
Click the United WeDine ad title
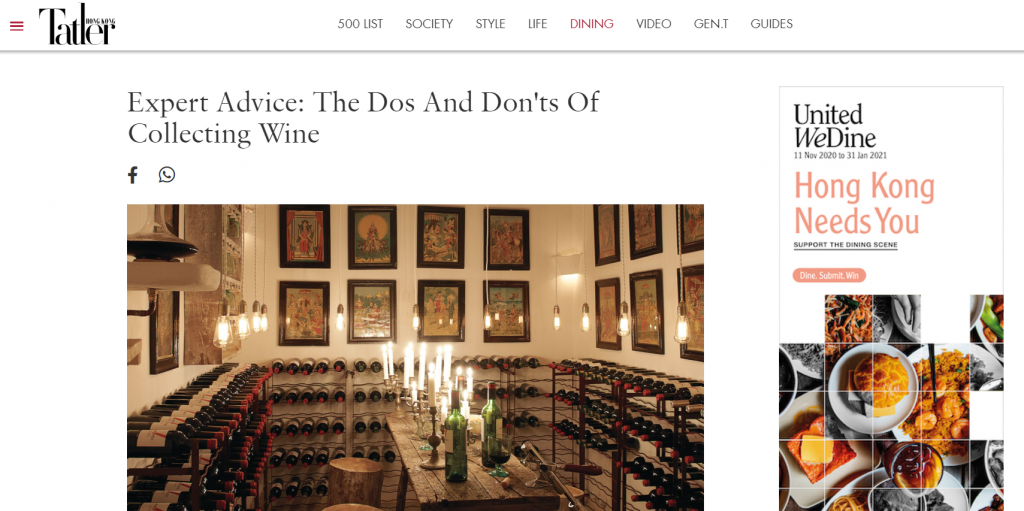[x=835, y=126]
